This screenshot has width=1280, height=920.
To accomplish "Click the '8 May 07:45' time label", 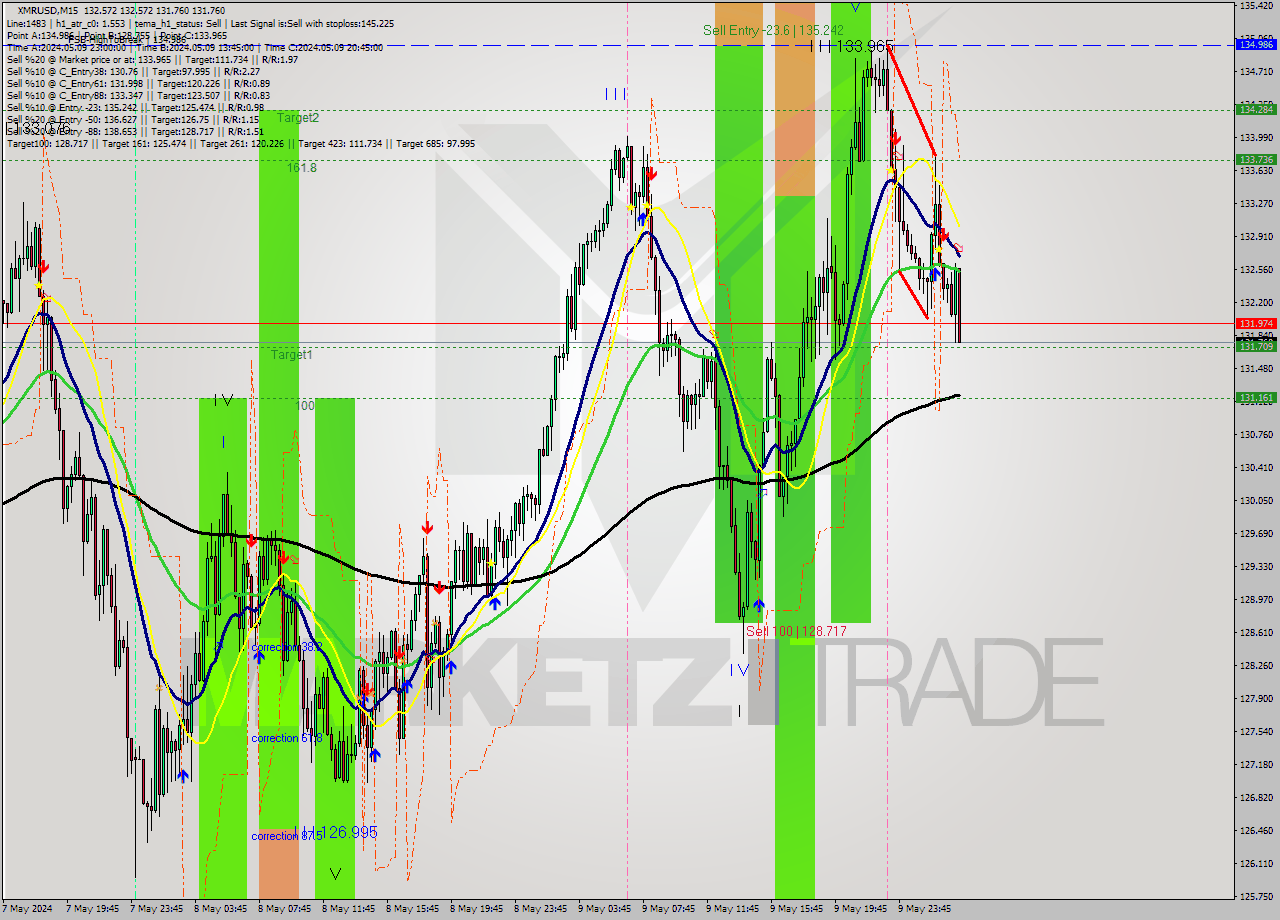I will [284, 909].
